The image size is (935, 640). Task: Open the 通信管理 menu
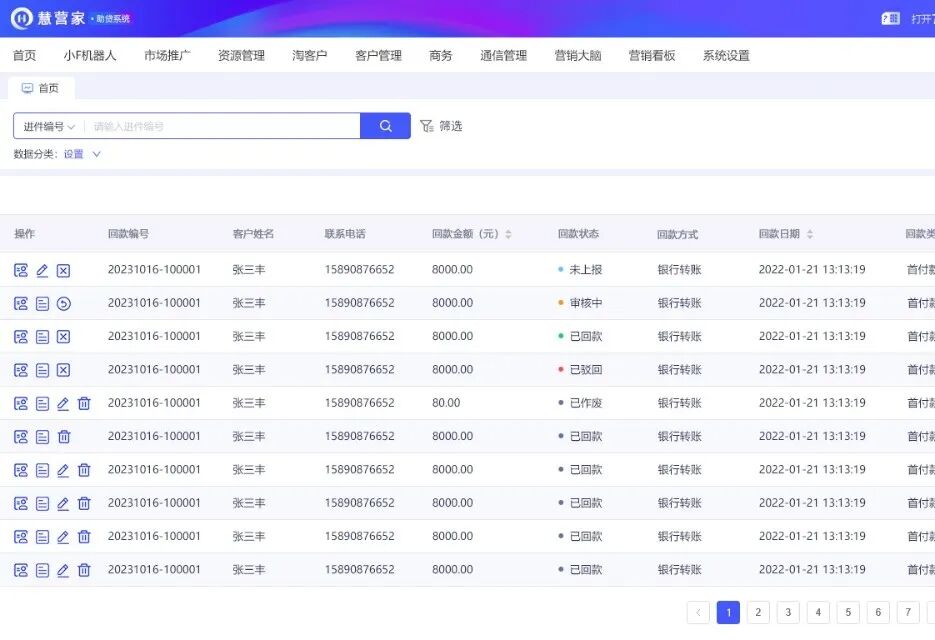pyautogui.click(x=503, y=55)
